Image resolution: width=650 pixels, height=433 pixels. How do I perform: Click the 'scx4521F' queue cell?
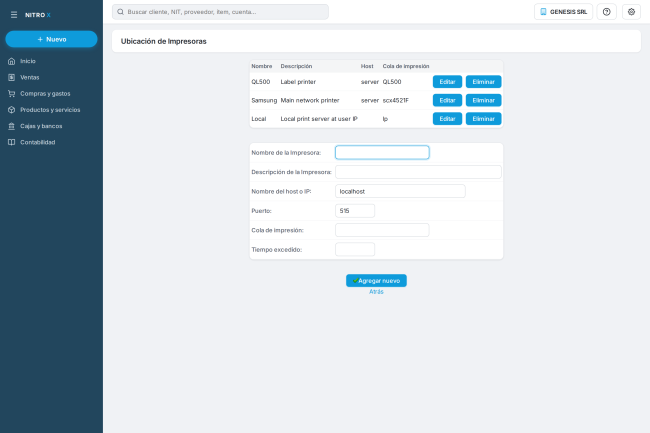point(395,100)
